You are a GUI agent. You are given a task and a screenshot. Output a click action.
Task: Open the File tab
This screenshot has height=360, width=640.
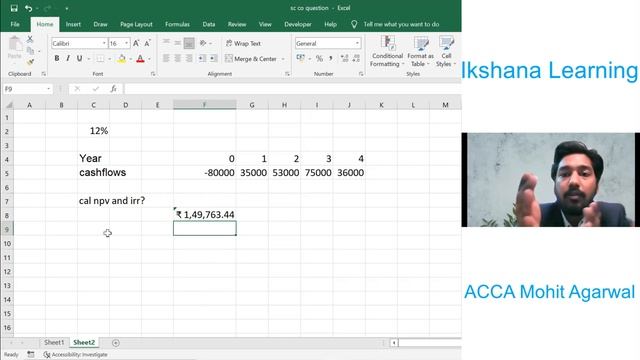click(x=15, y=24)
